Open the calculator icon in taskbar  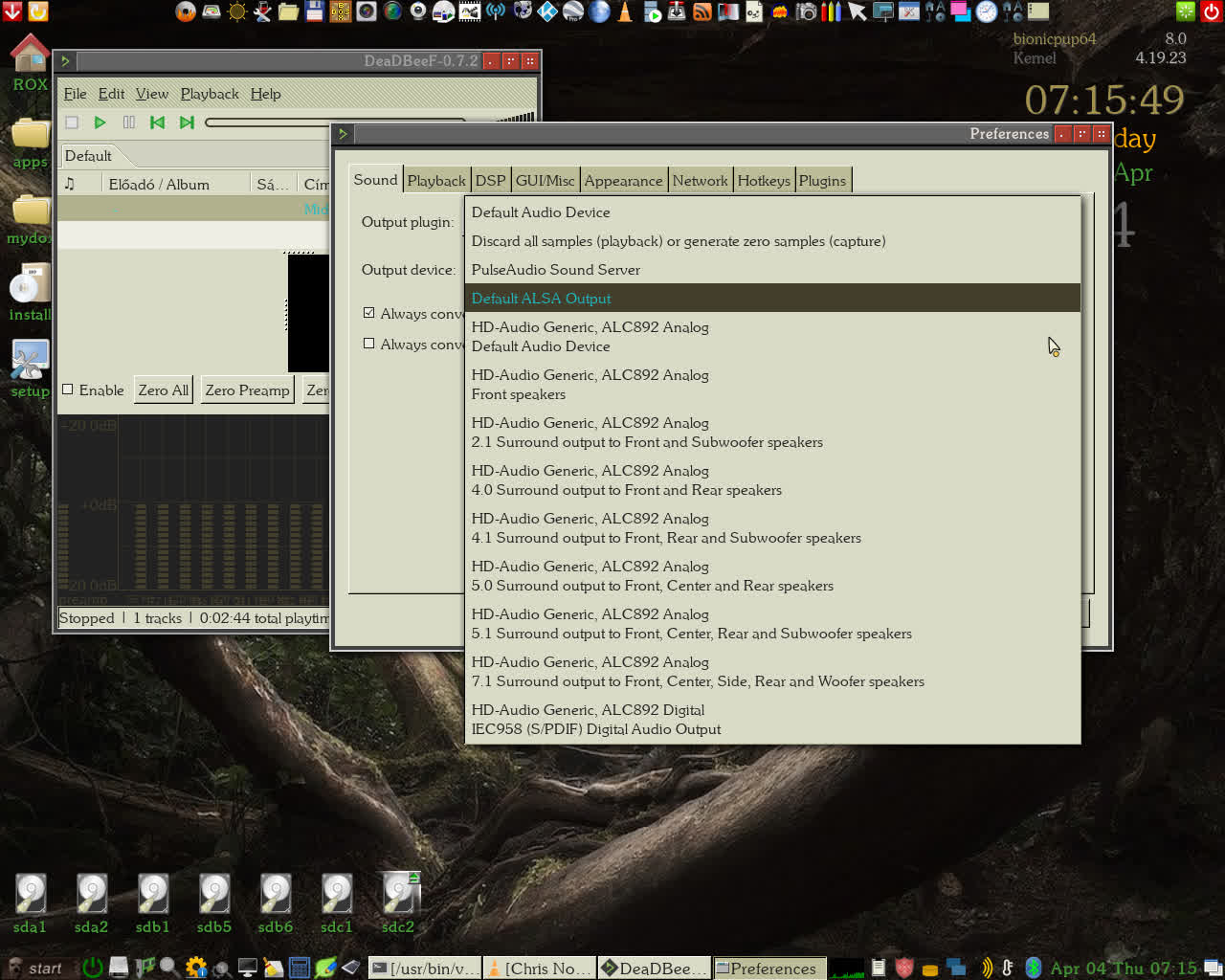click(300, 968)
